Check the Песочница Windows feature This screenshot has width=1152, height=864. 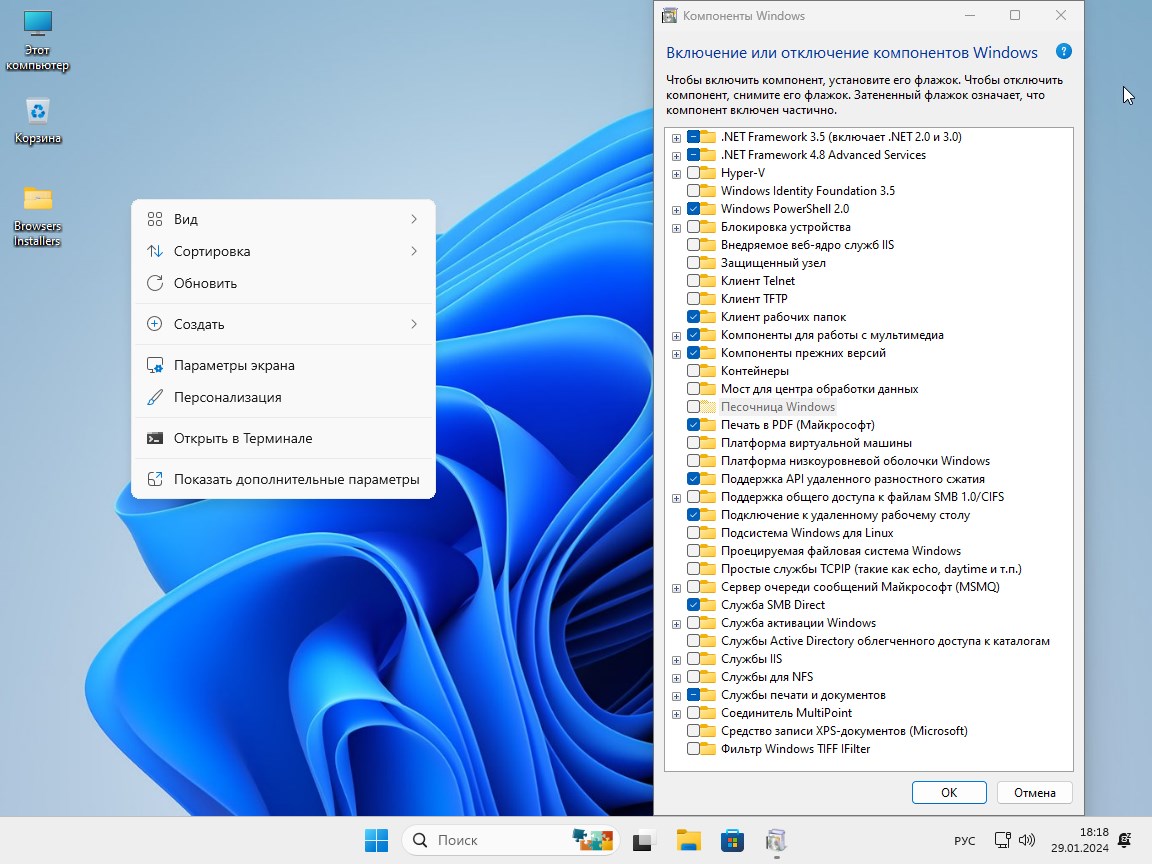click(x=694, y=407)
